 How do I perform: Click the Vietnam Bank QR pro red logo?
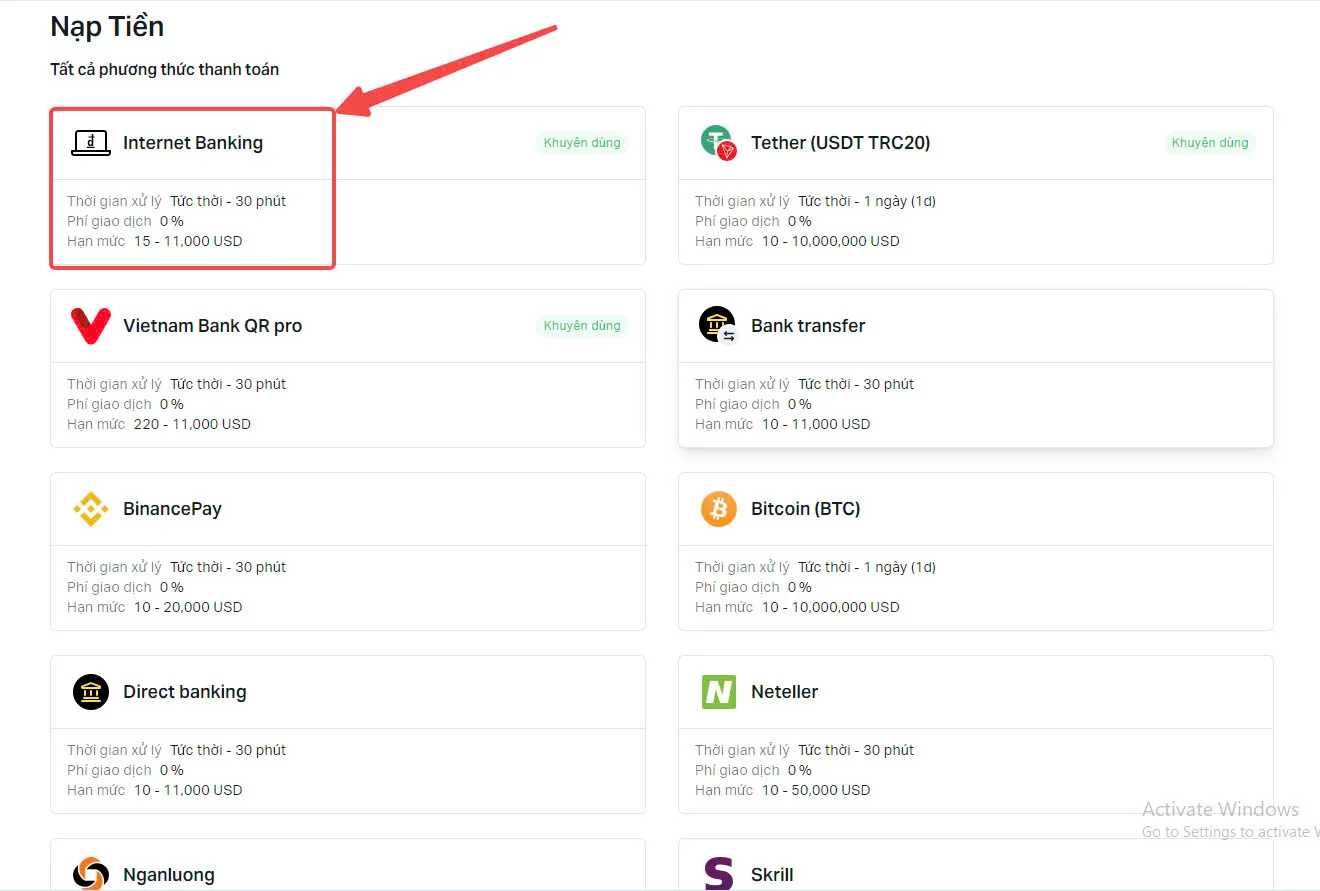(x=91, y=326)
